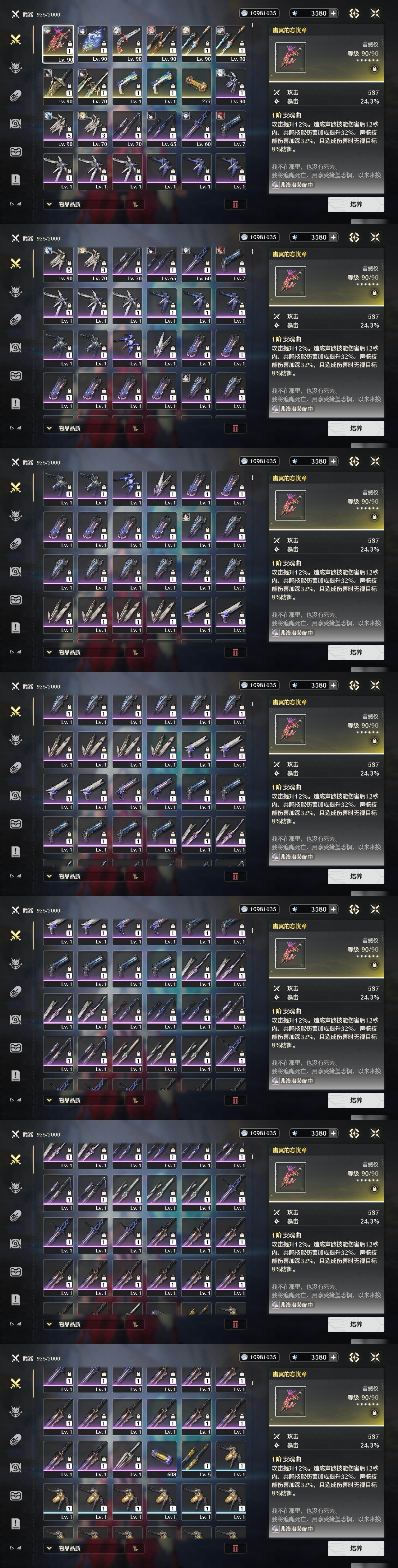Click the 培养 button in topmost detail panel
Screen dimensions: 398x1568
pyautogui.click(x=356, y=204)
